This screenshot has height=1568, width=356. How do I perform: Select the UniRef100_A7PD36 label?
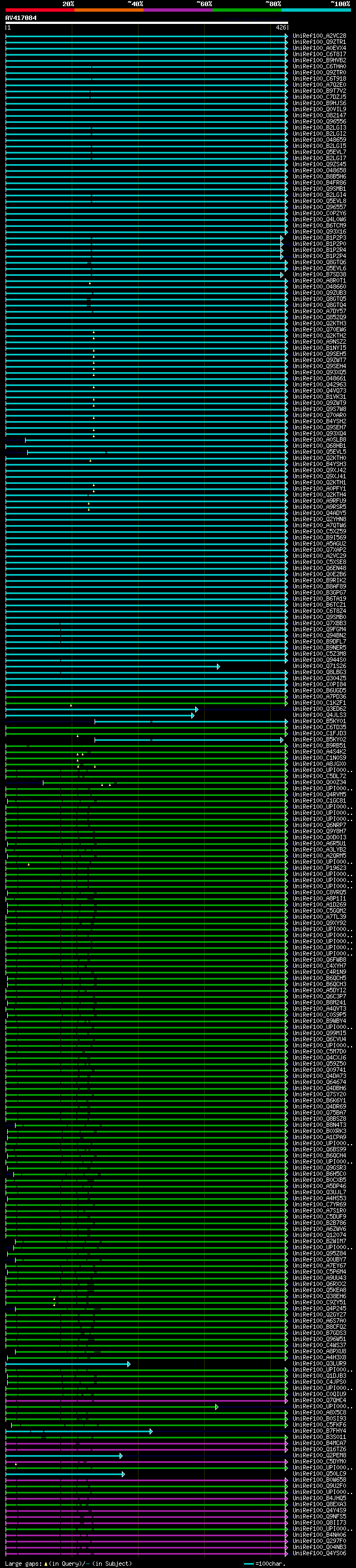point(319,697)
